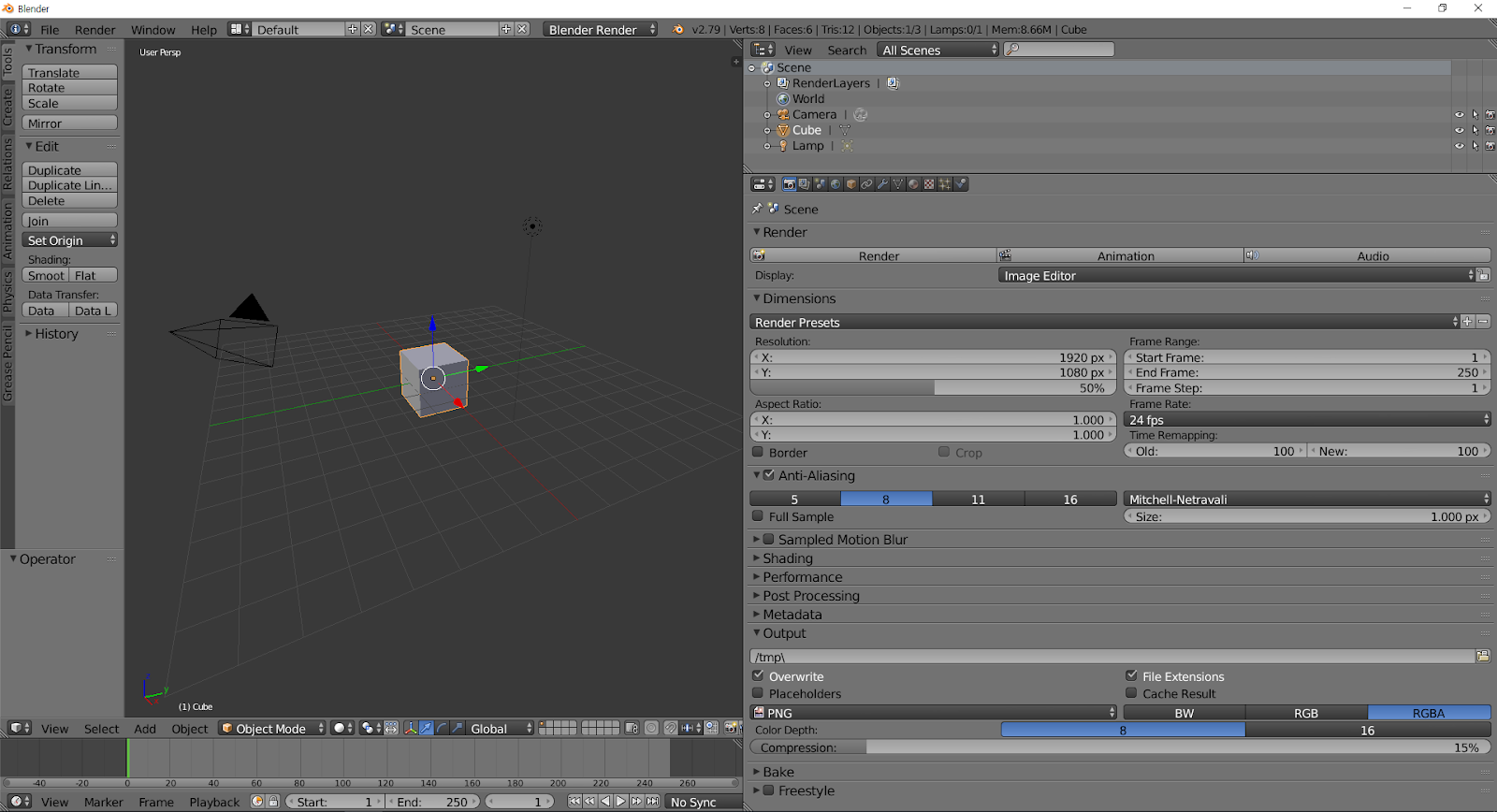
Task: Toggle the 3D manipulator axes icon
Action: pos(411,728)
